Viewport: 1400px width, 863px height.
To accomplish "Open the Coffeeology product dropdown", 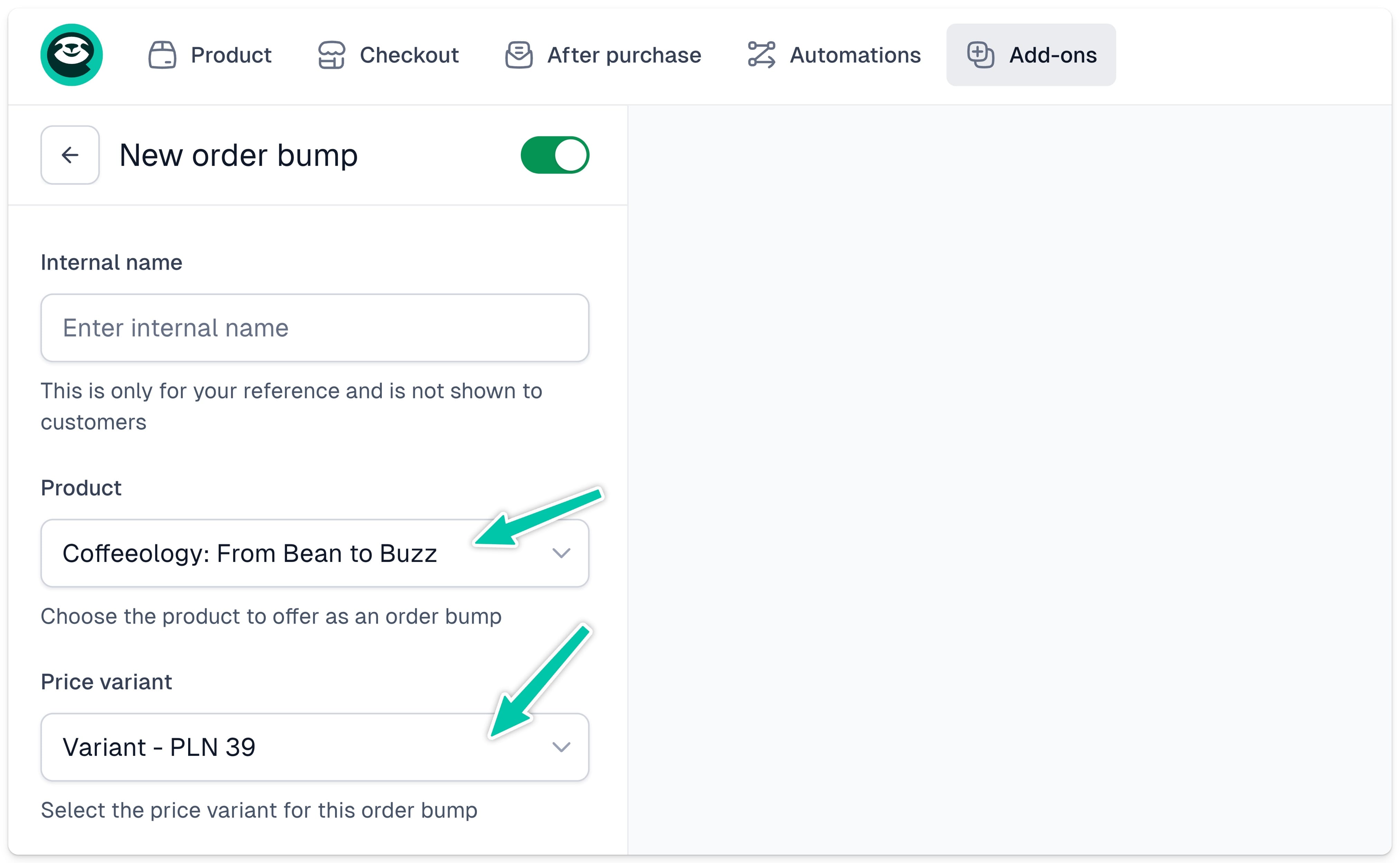I will tap(313, 553).
